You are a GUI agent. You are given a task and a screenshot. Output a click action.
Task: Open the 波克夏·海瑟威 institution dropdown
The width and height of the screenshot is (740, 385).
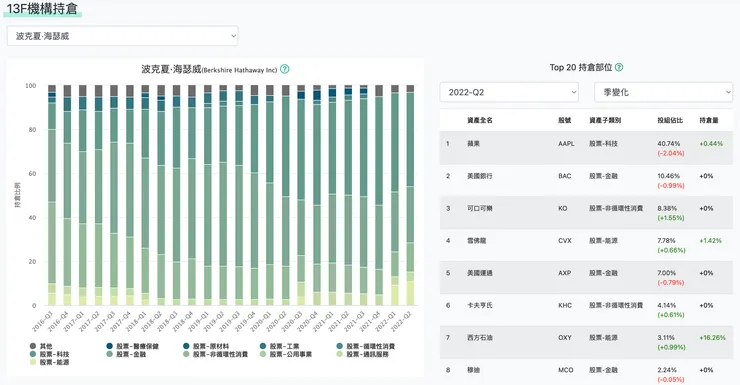pos(123,36)
